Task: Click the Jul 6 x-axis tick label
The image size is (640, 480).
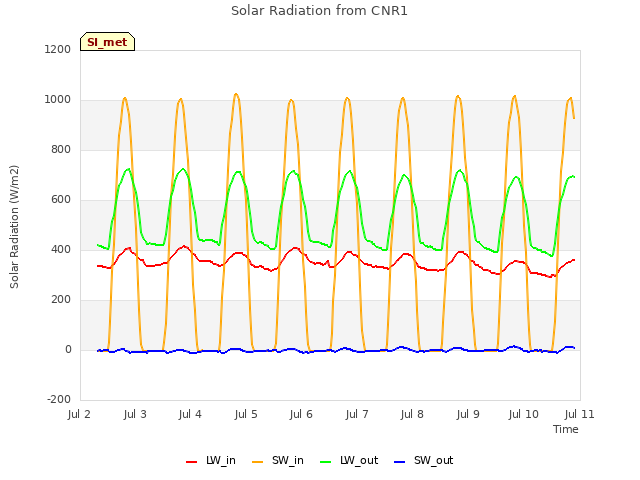Action: [x=301, y=414]
